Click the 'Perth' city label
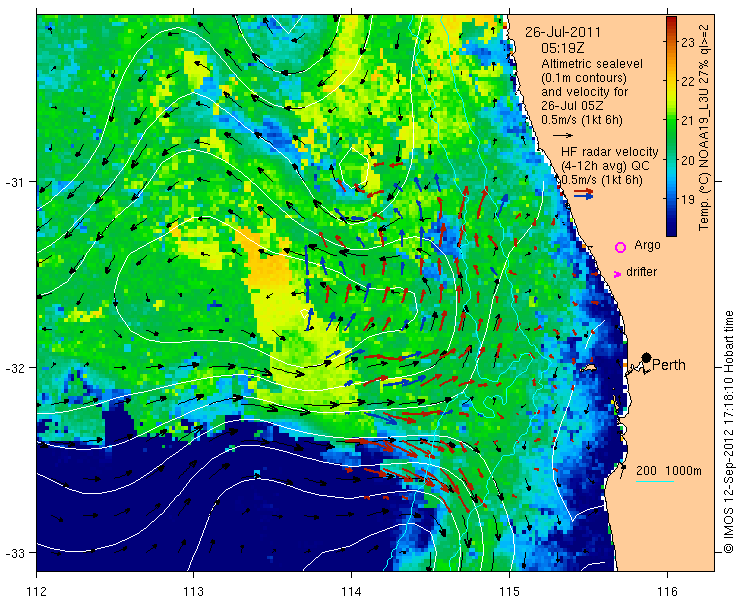This screenshot has height=600, width=740. pos(669,365)
